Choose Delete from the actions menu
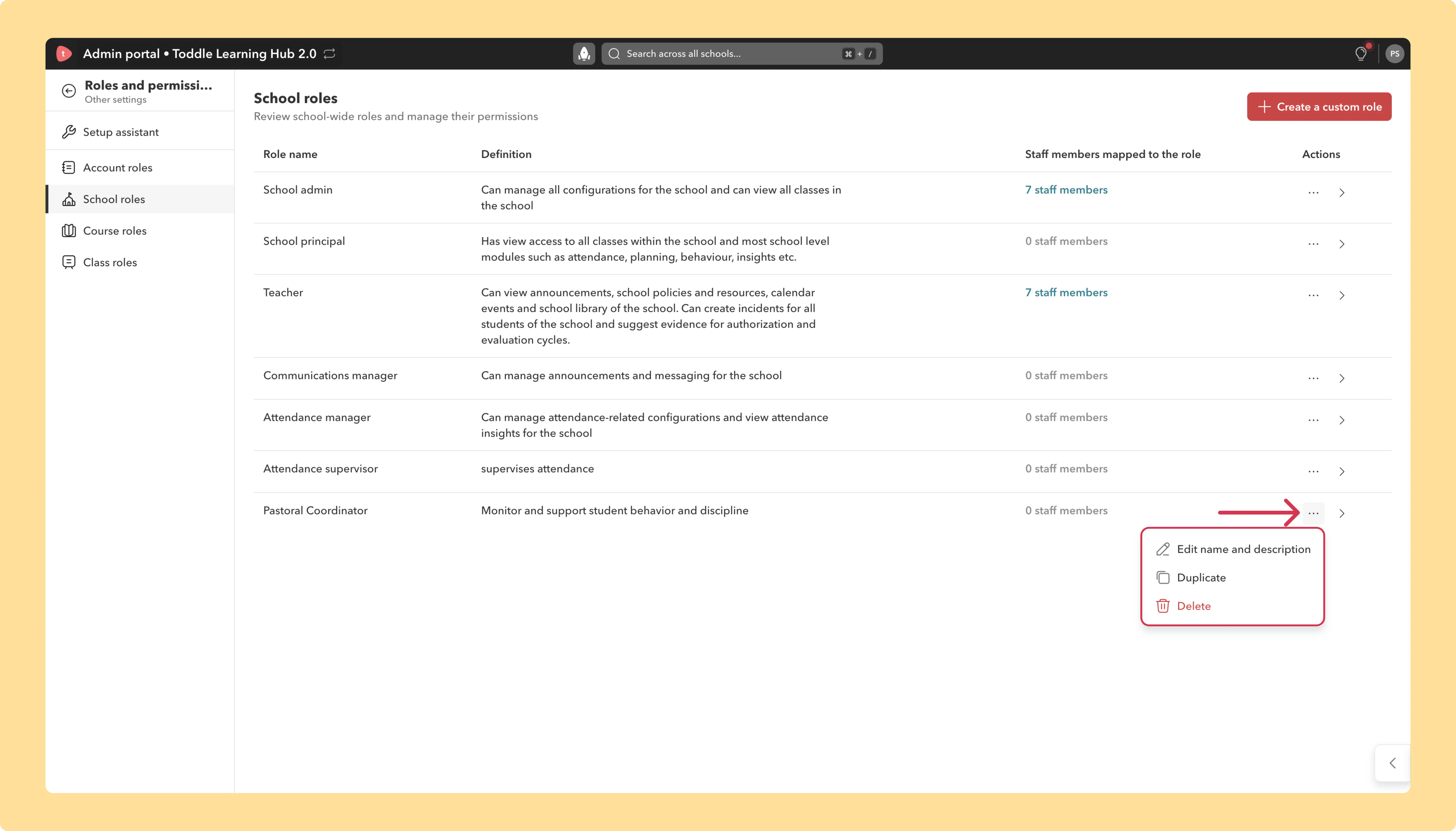Image resolution: width=1456 pixels, height=831 pixels. click(1233, 606)
